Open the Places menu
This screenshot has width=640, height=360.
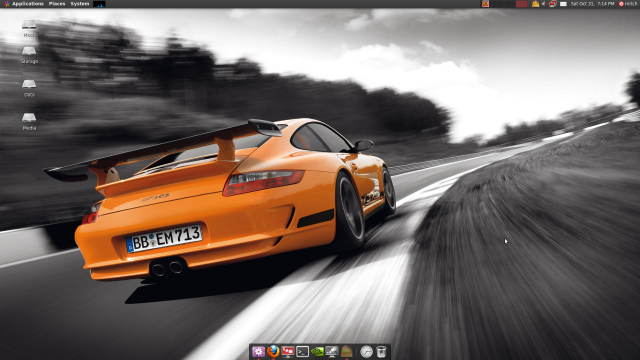pos(57,4)
